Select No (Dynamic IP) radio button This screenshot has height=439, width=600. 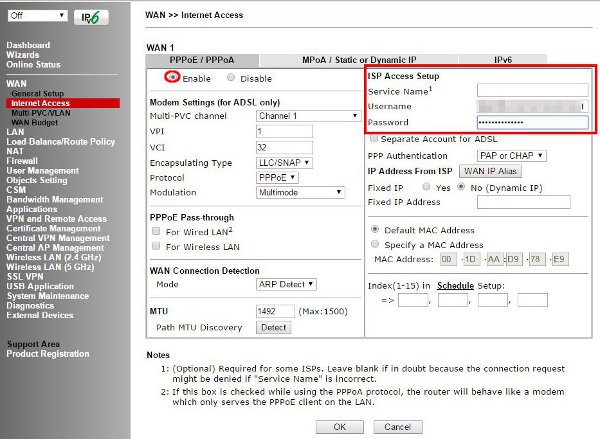pos(461,187)
